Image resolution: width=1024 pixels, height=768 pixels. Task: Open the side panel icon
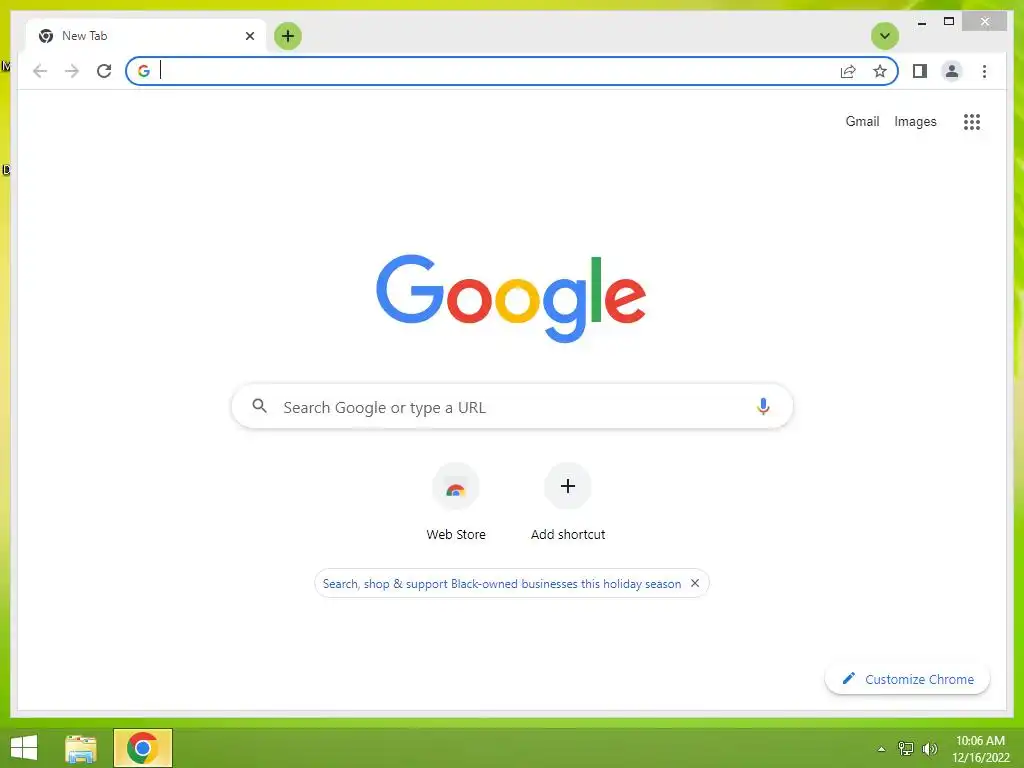[920, 71]
